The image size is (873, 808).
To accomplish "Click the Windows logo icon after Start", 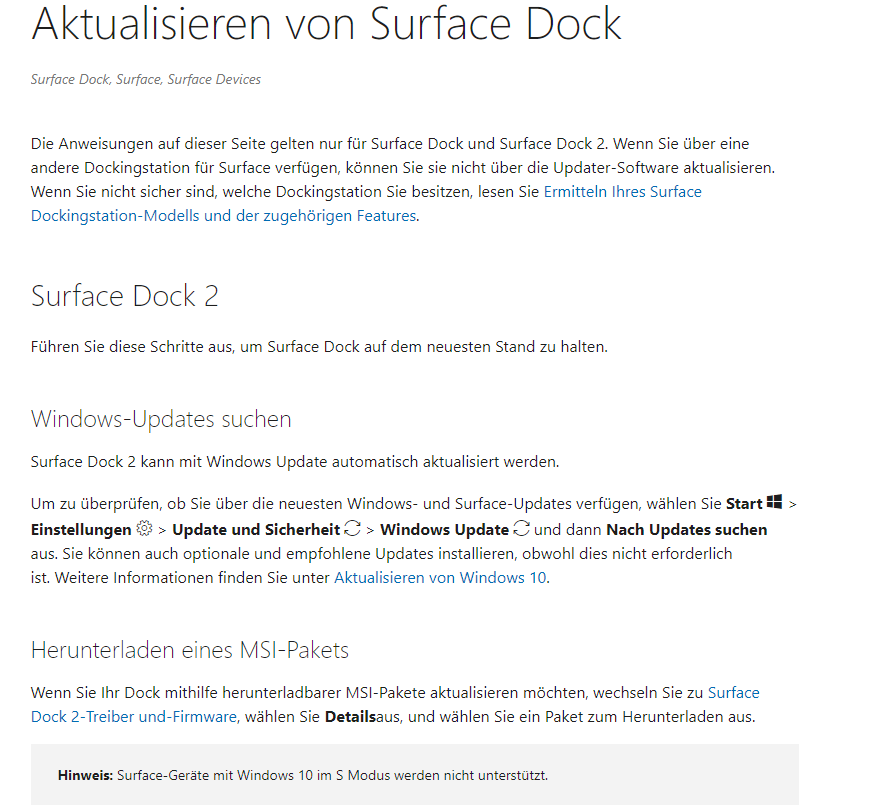I will pos(774,502).
